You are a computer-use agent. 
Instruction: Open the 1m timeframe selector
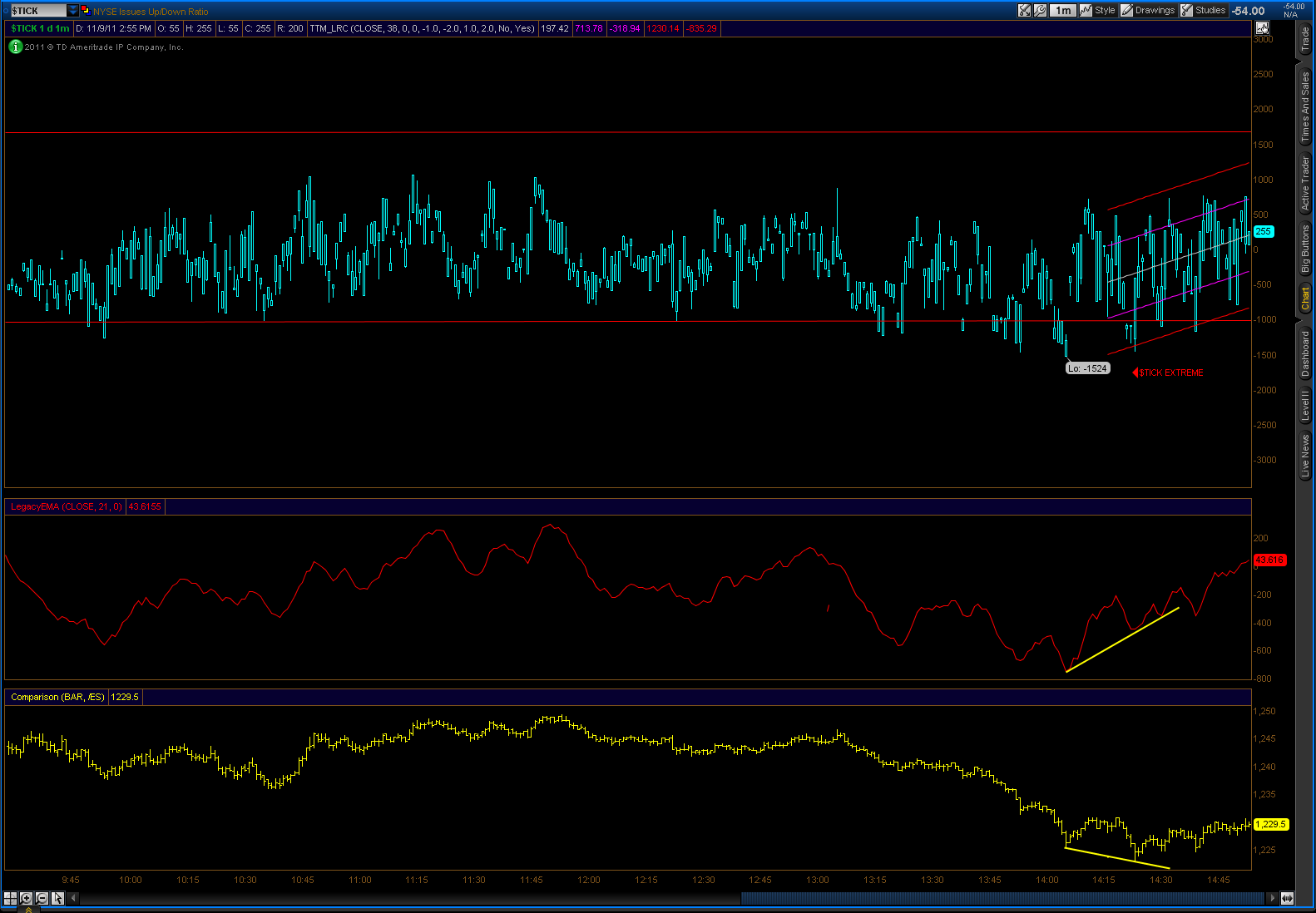pos(1063,10)
